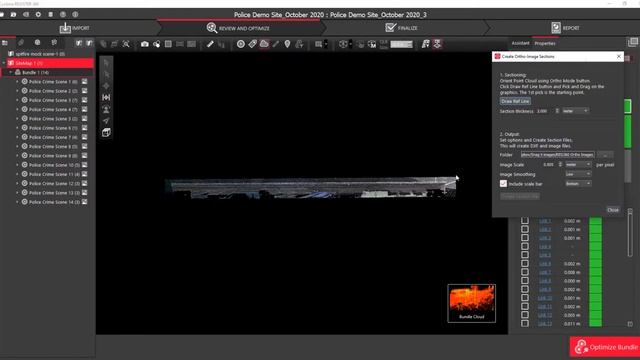Expand the Police Crime Scene 12 node
Viewport: 640px width, 360px height.
click(x=17, y=183)
